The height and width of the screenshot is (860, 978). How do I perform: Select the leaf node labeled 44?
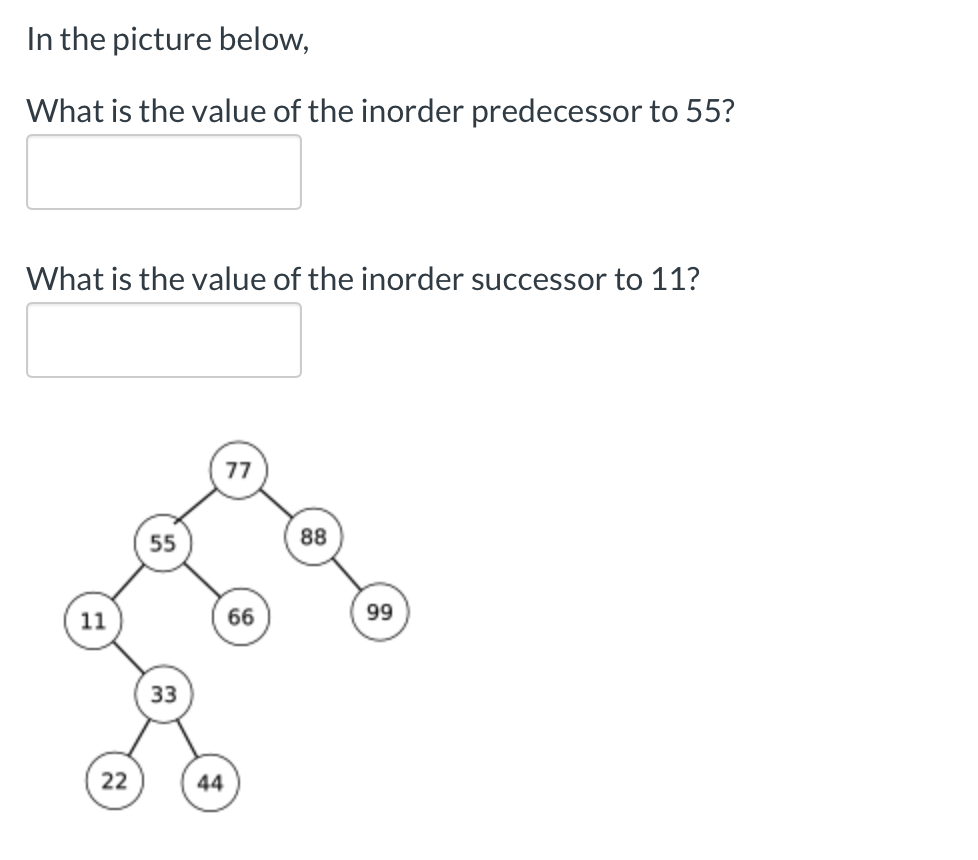tap(212, 783)
